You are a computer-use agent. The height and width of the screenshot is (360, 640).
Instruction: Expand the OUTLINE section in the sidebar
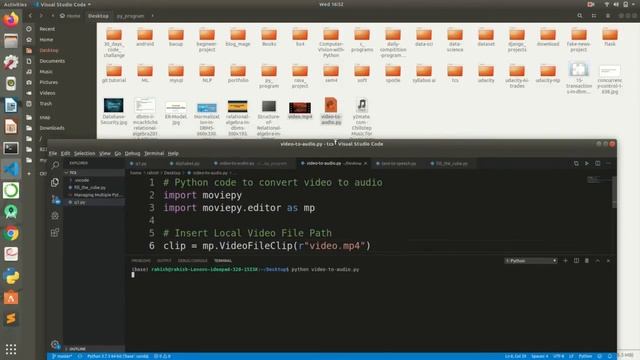tap(78, 349)
